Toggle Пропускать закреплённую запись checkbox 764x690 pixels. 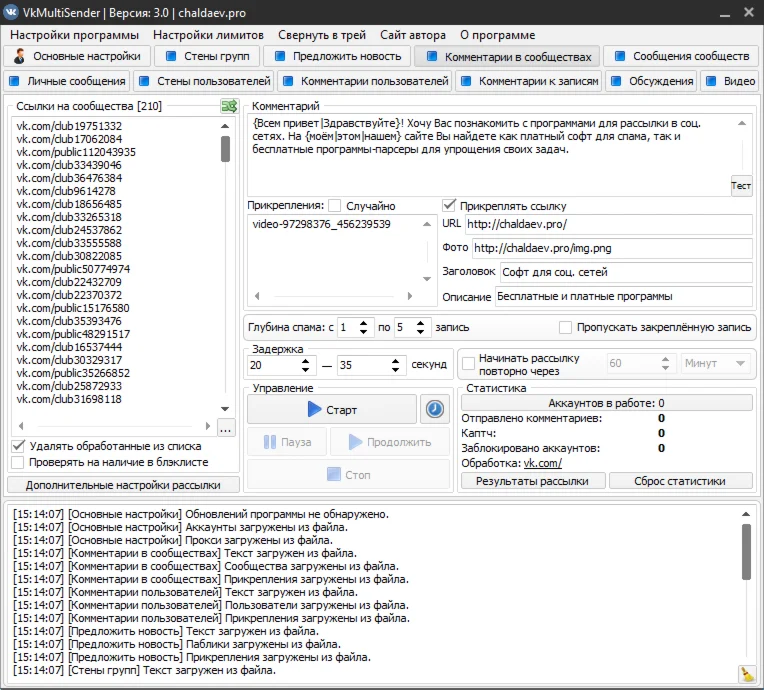[566, 327]
